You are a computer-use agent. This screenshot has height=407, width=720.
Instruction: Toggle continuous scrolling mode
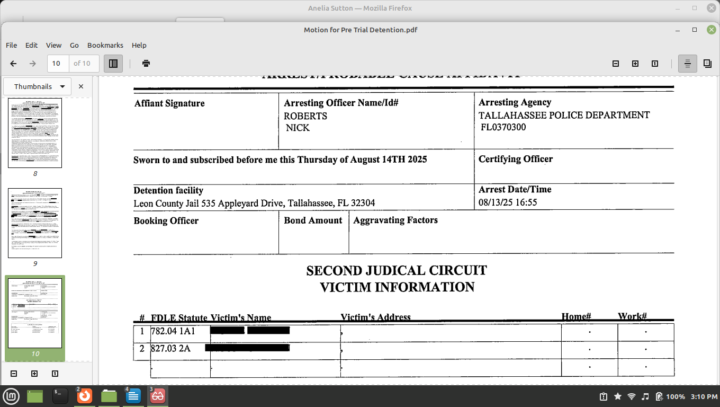[687, 63]
